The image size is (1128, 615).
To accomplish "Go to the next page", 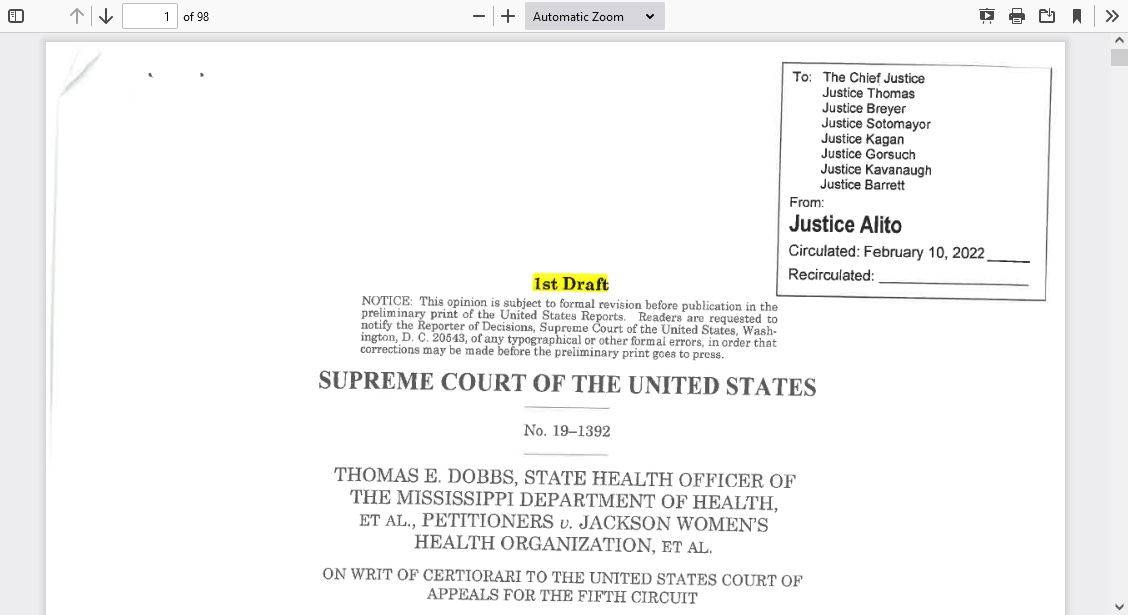I will click(104, 16).
